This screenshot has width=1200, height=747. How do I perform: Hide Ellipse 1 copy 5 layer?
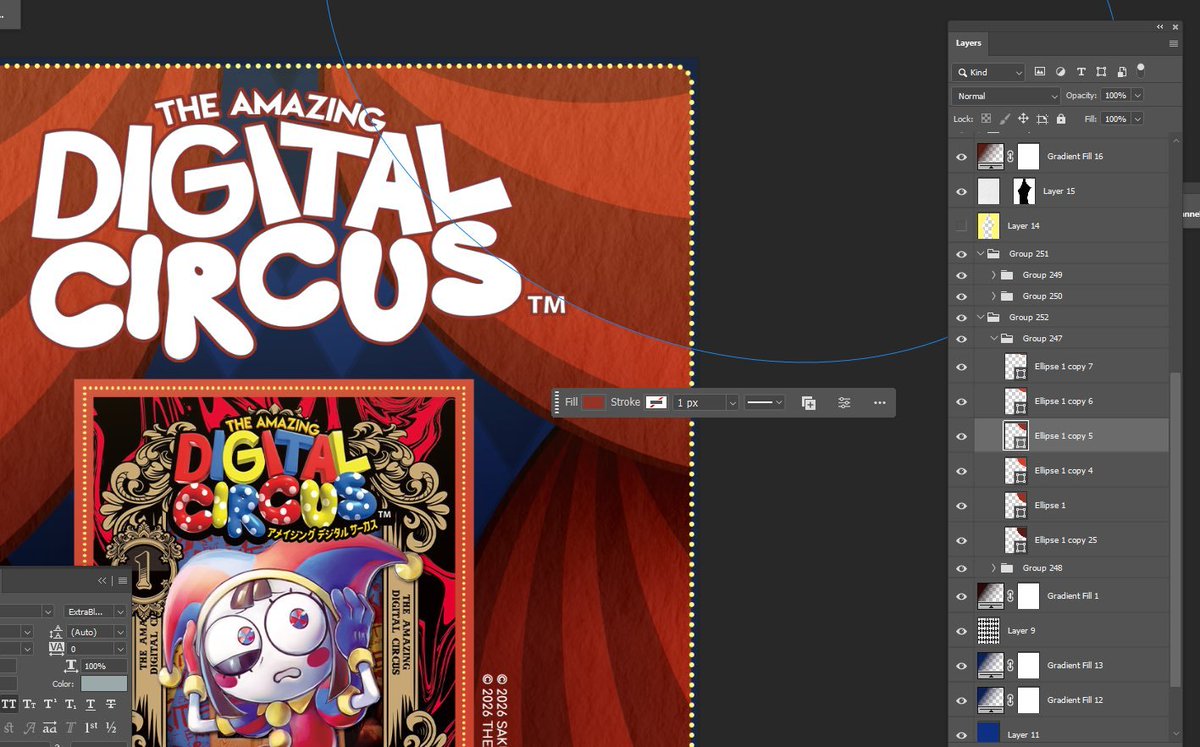pos(961,436)
